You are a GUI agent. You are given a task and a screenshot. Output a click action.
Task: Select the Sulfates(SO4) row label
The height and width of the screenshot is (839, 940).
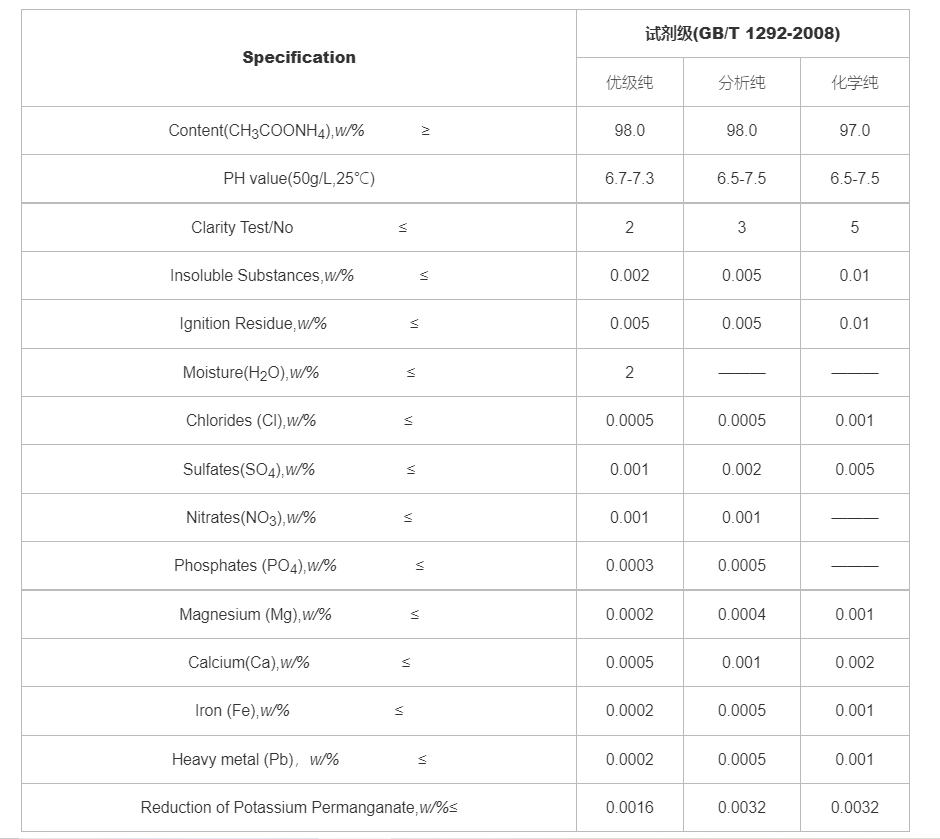click(x=249, y=470)
